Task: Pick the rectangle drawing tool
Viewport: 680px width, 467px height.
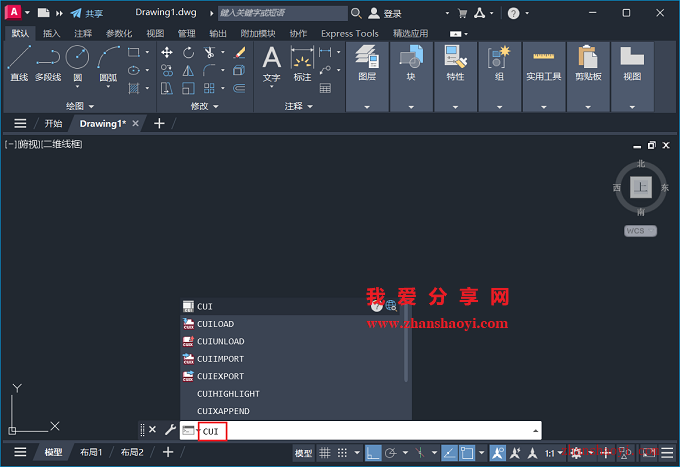Action: [x=134, y=52]
